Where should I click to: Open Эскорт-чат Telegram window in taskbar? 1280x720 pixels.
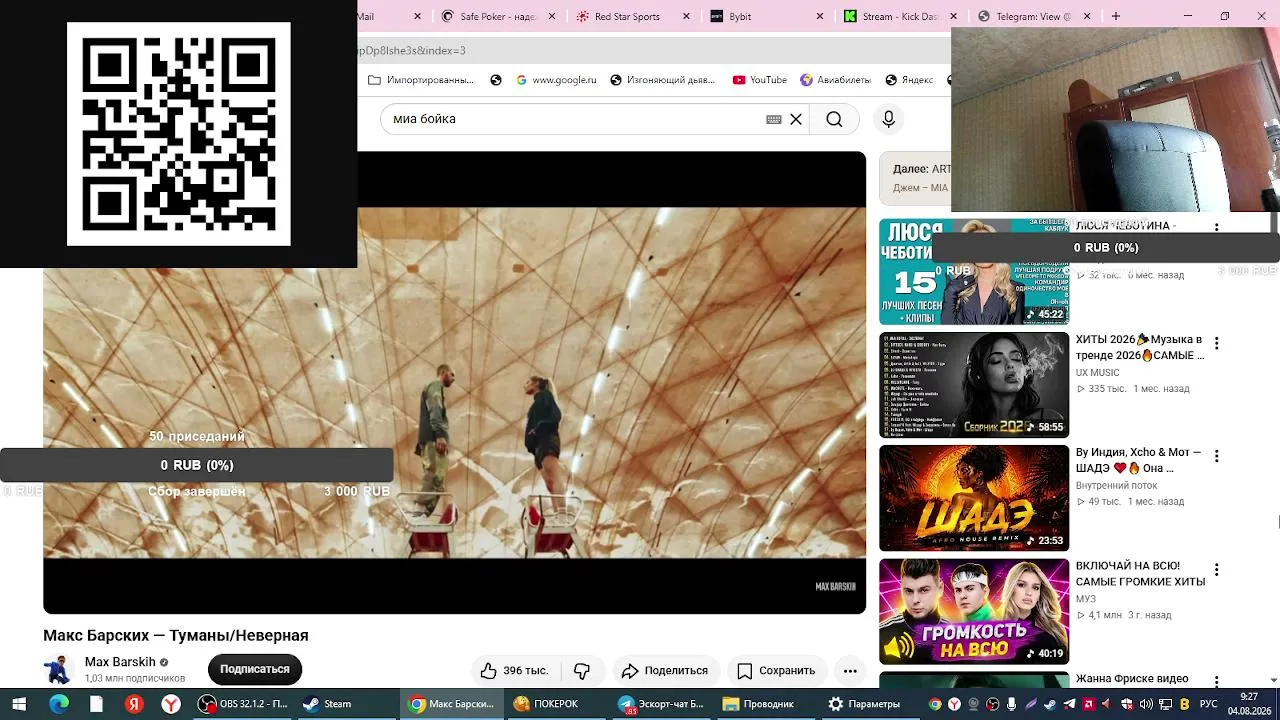tap(661, 704)
